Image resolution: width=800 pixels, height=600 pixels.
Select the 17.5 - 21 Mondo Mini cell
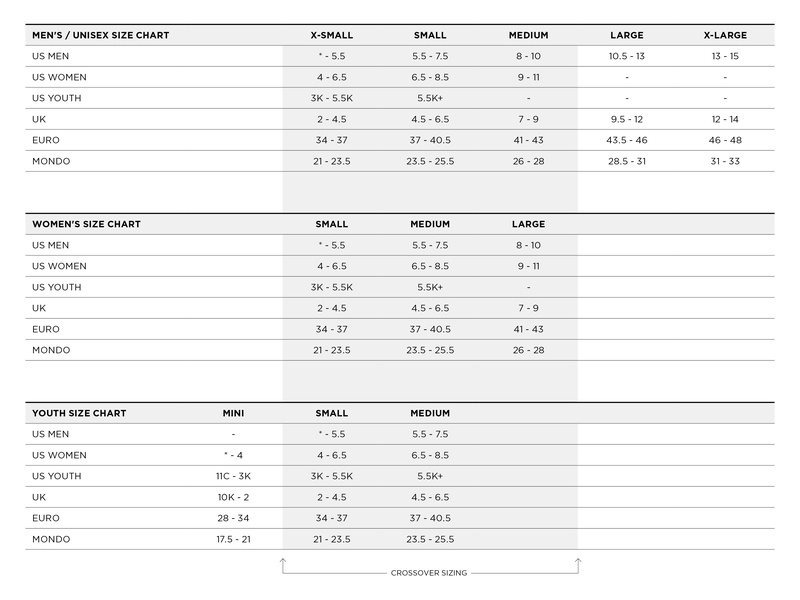pos(233,539)
